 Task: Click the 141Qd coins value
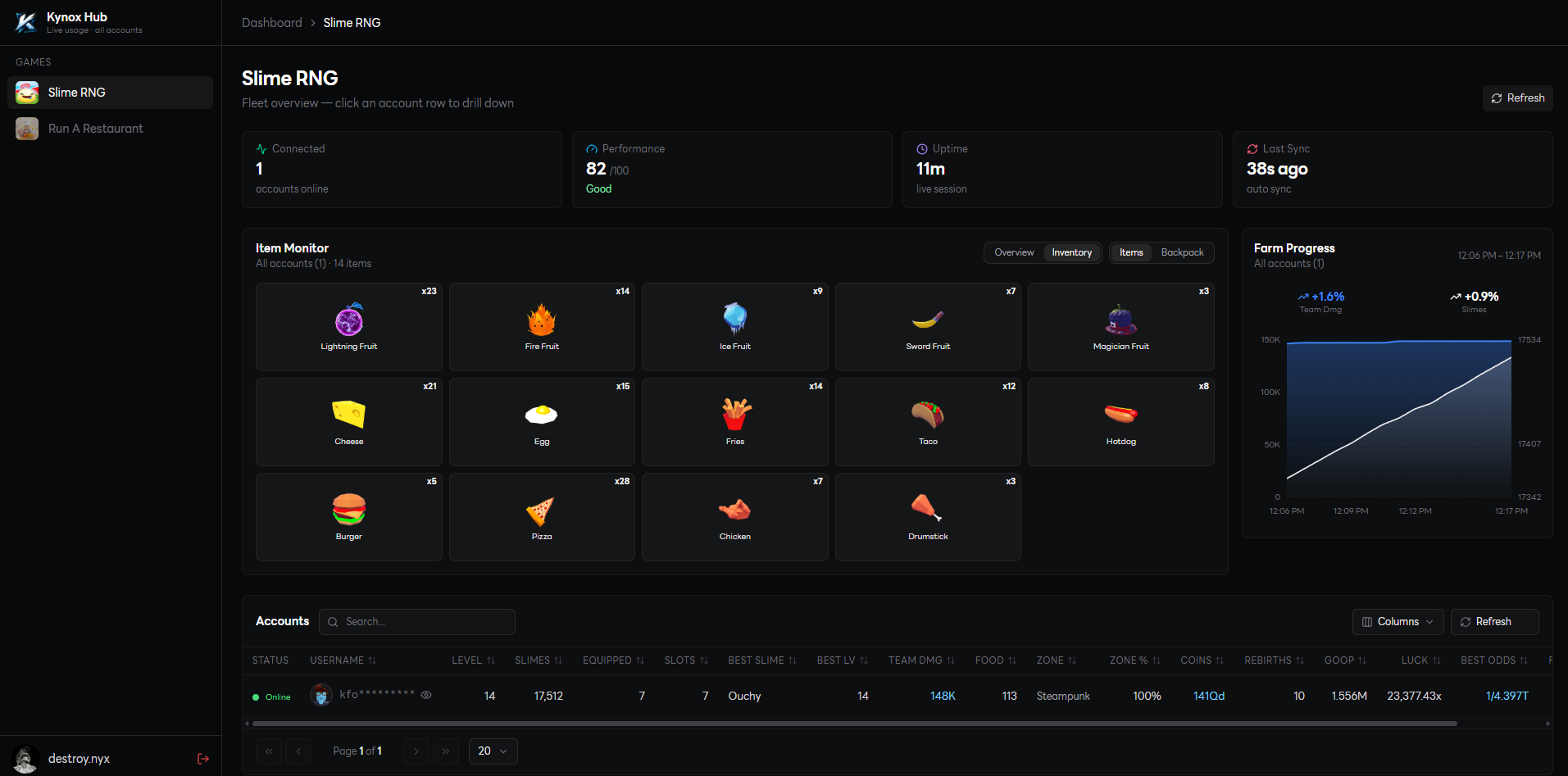pos(1209,696)
